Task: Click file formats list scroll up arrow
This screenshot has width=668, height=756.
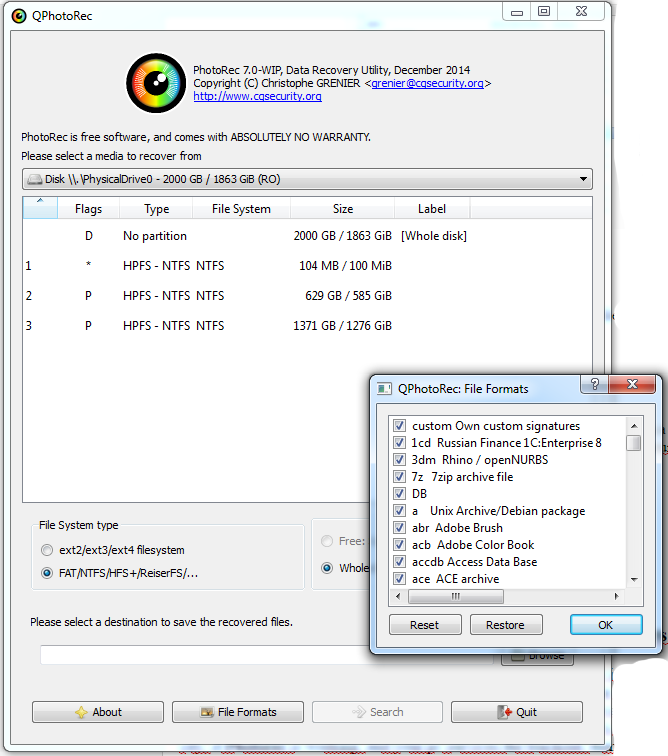Action: 634,426
